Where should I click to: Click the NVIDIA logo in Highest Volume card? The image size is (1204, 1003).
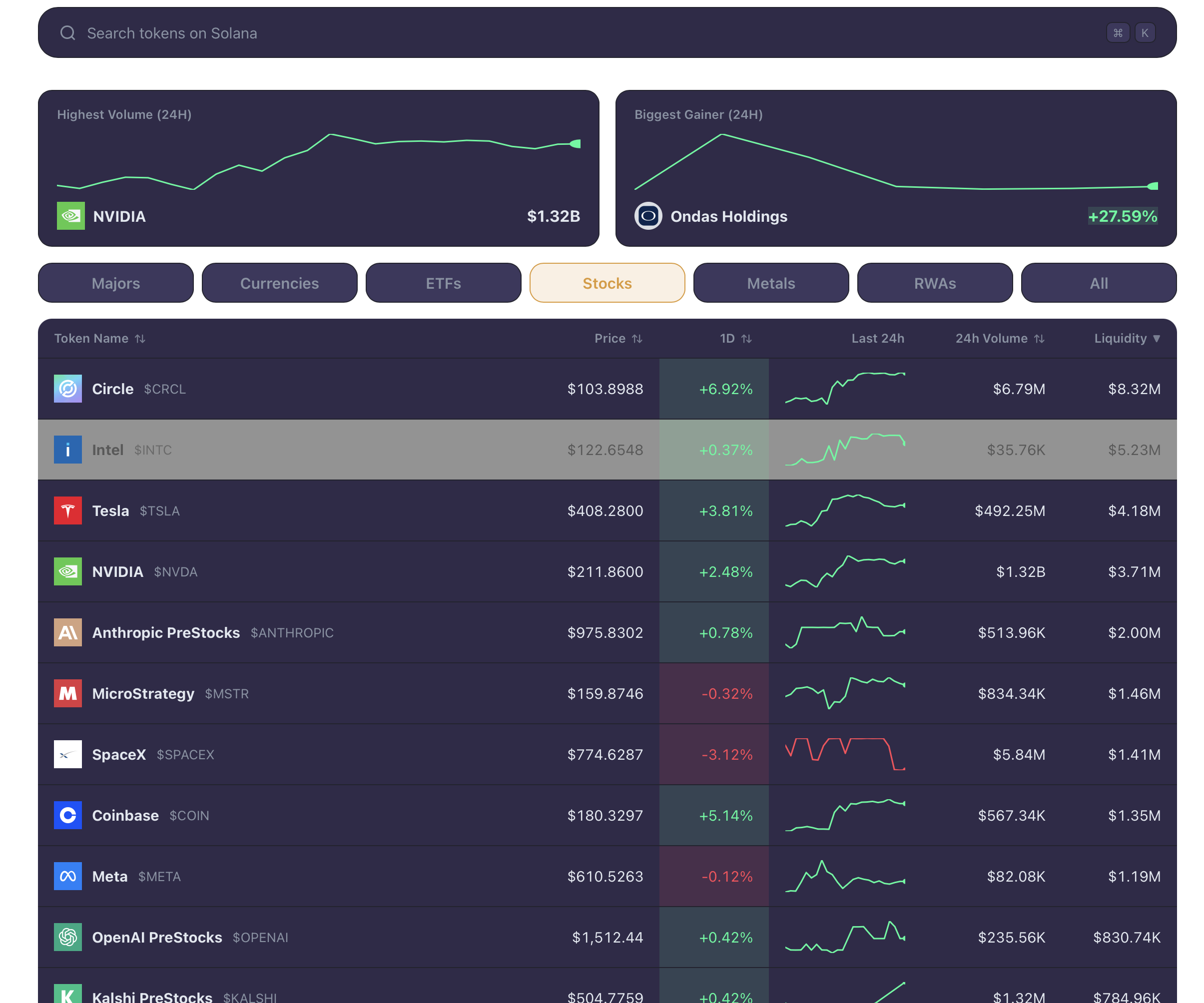coord(71,216)
